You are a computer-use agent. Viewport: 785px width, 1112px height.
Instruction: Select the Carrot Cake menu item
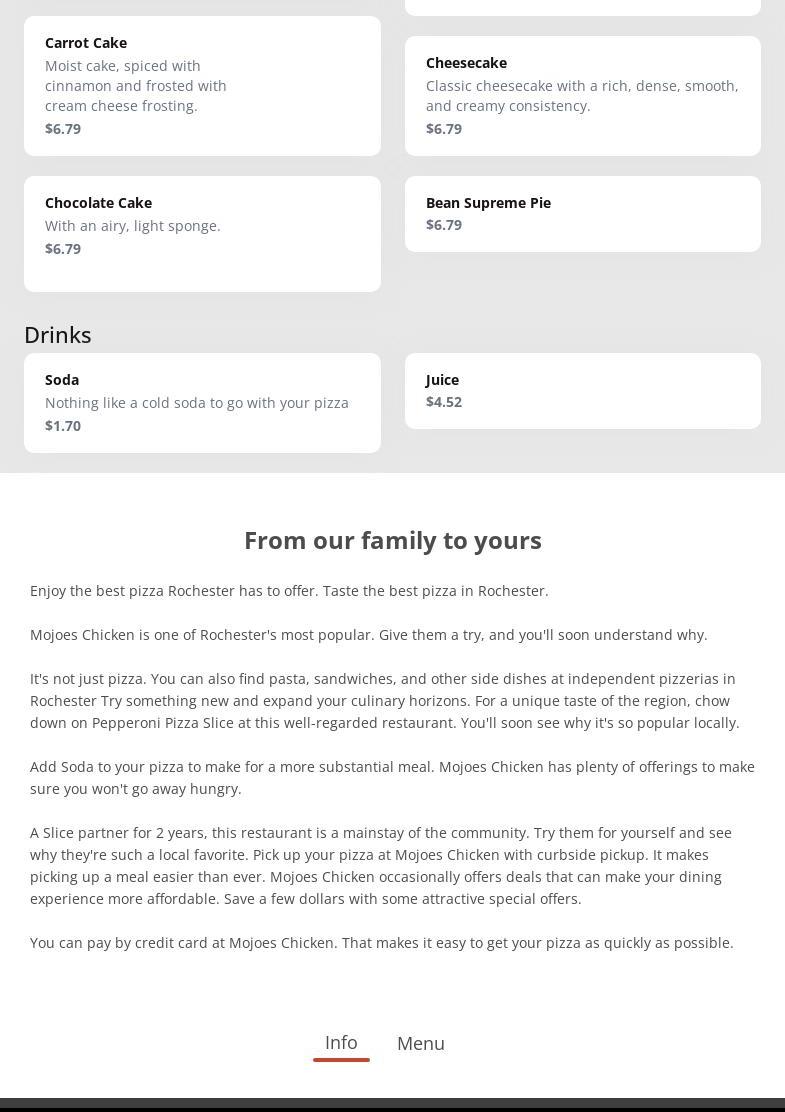(202, 86)
